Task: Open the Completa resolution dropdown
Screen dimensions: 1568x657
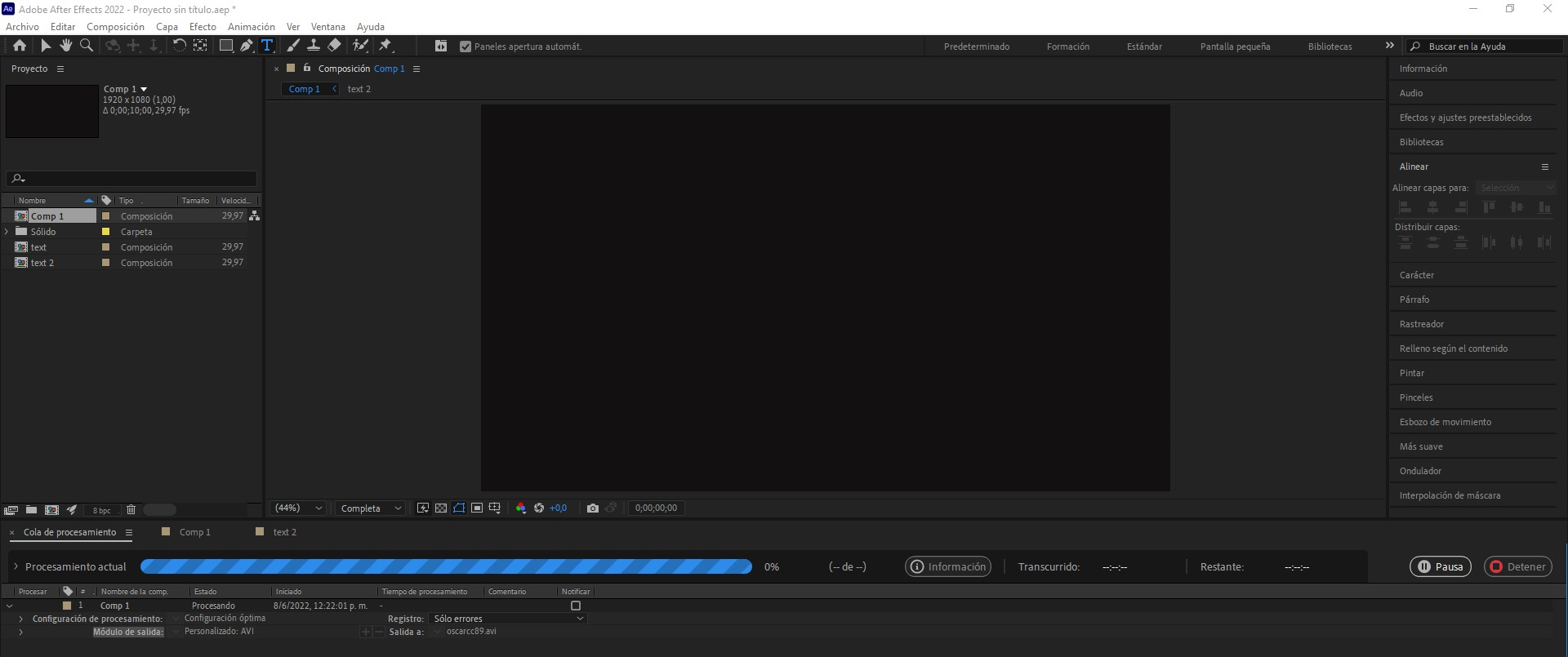Action: click(x=371, y=508)
